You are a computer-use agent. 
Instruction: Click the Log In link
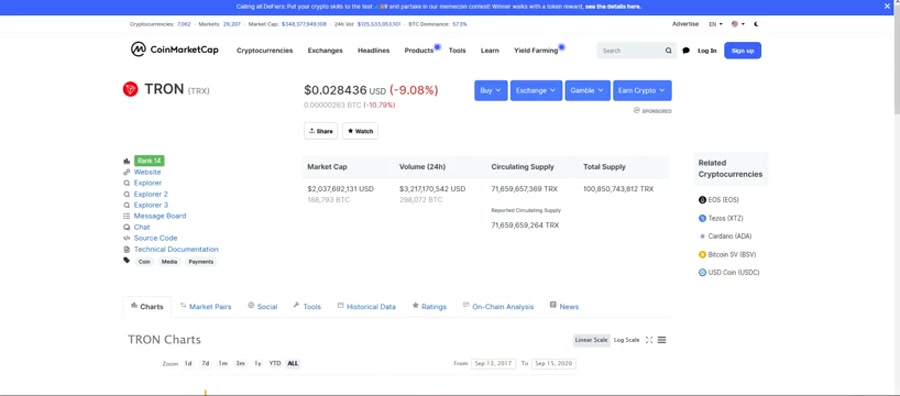click(x=707, y=51)
